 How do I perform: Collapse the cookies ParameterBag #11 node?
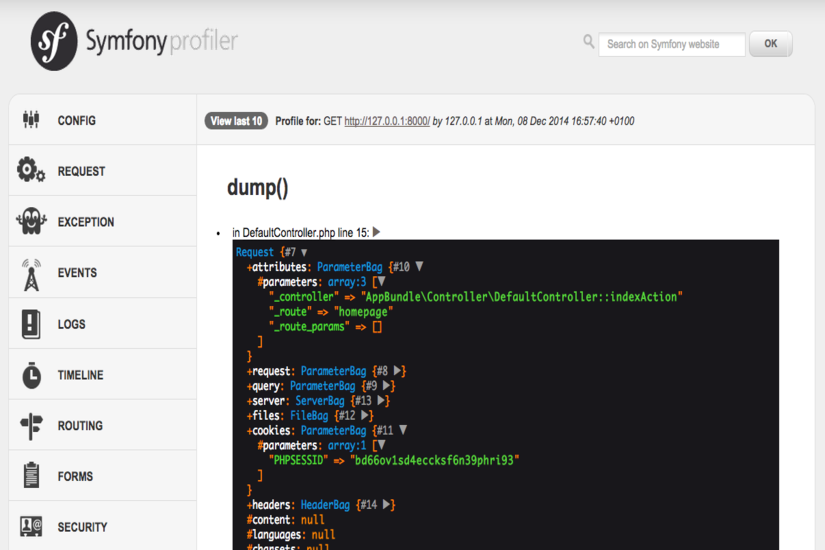tap(403, 429)
